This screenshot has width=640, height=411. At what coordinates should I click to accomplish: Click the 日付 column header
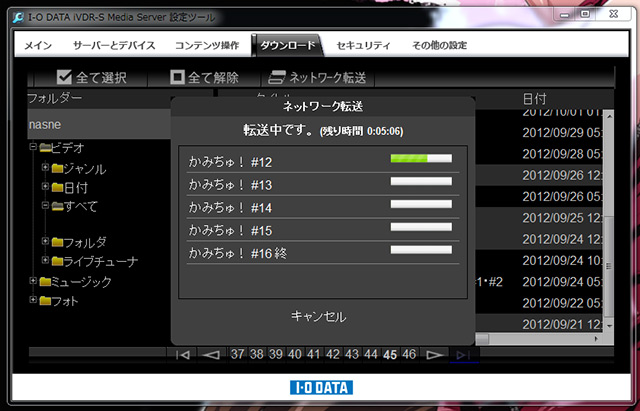535,99
